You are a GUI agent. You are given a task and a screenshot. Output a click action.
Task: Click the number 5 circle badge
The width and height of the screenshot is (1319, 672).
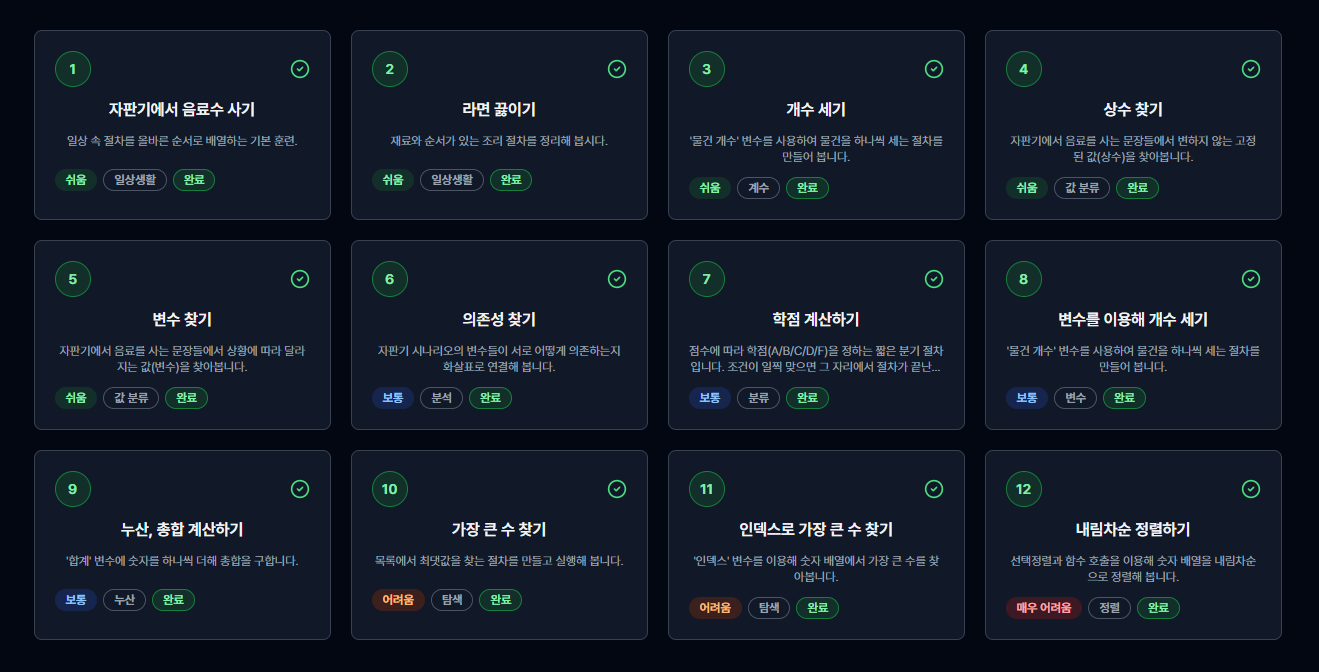coord(73,279)
